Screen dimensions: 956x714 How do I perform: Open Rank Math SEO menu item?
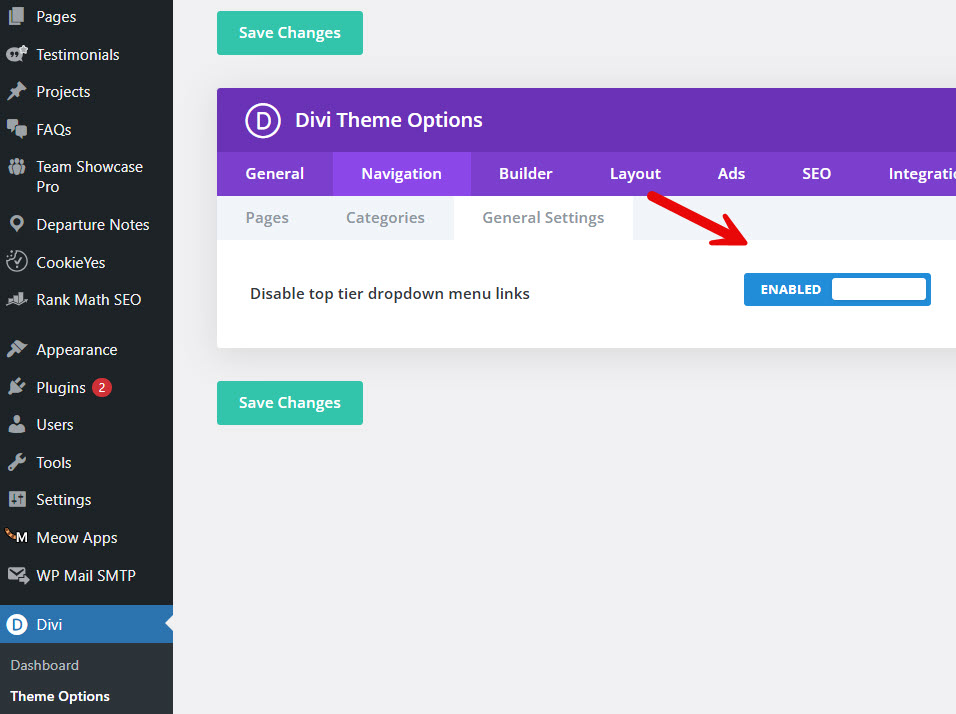click(x=89, y=300)
